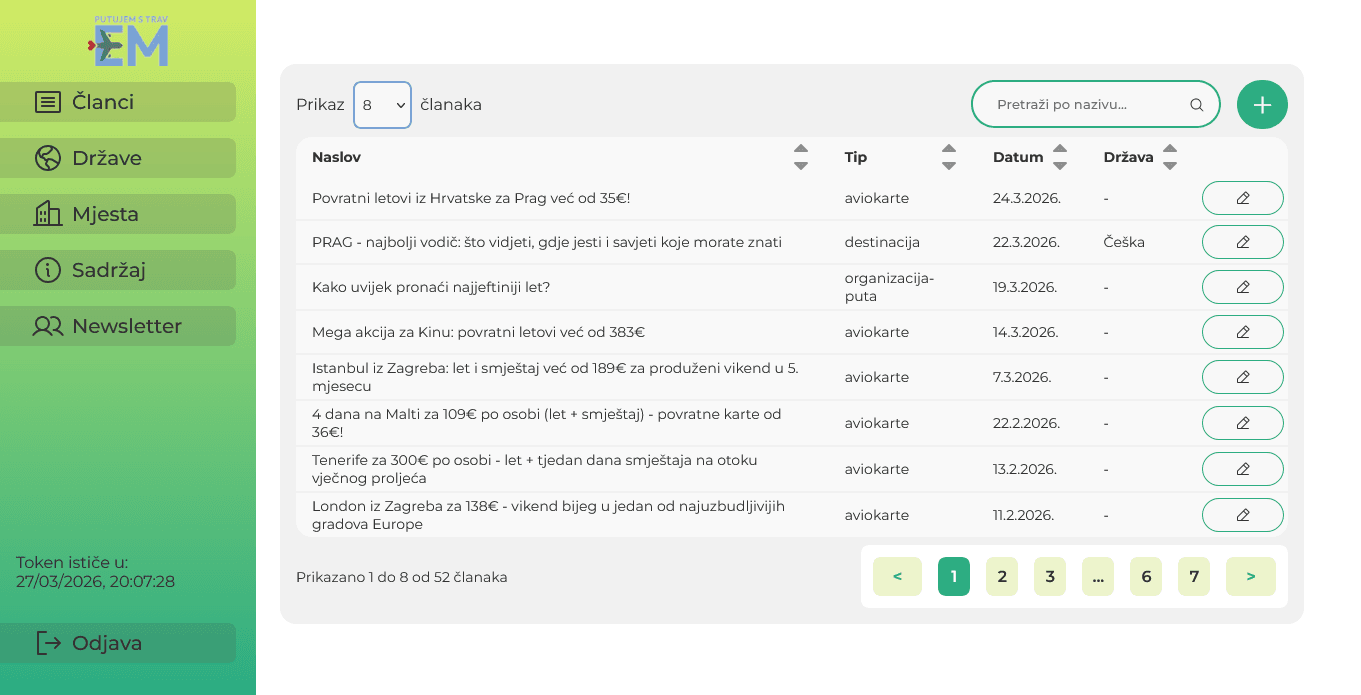
Task: Click the info icon beside Sadržaj
Action: pyautogui.click(x=47, y=269)
